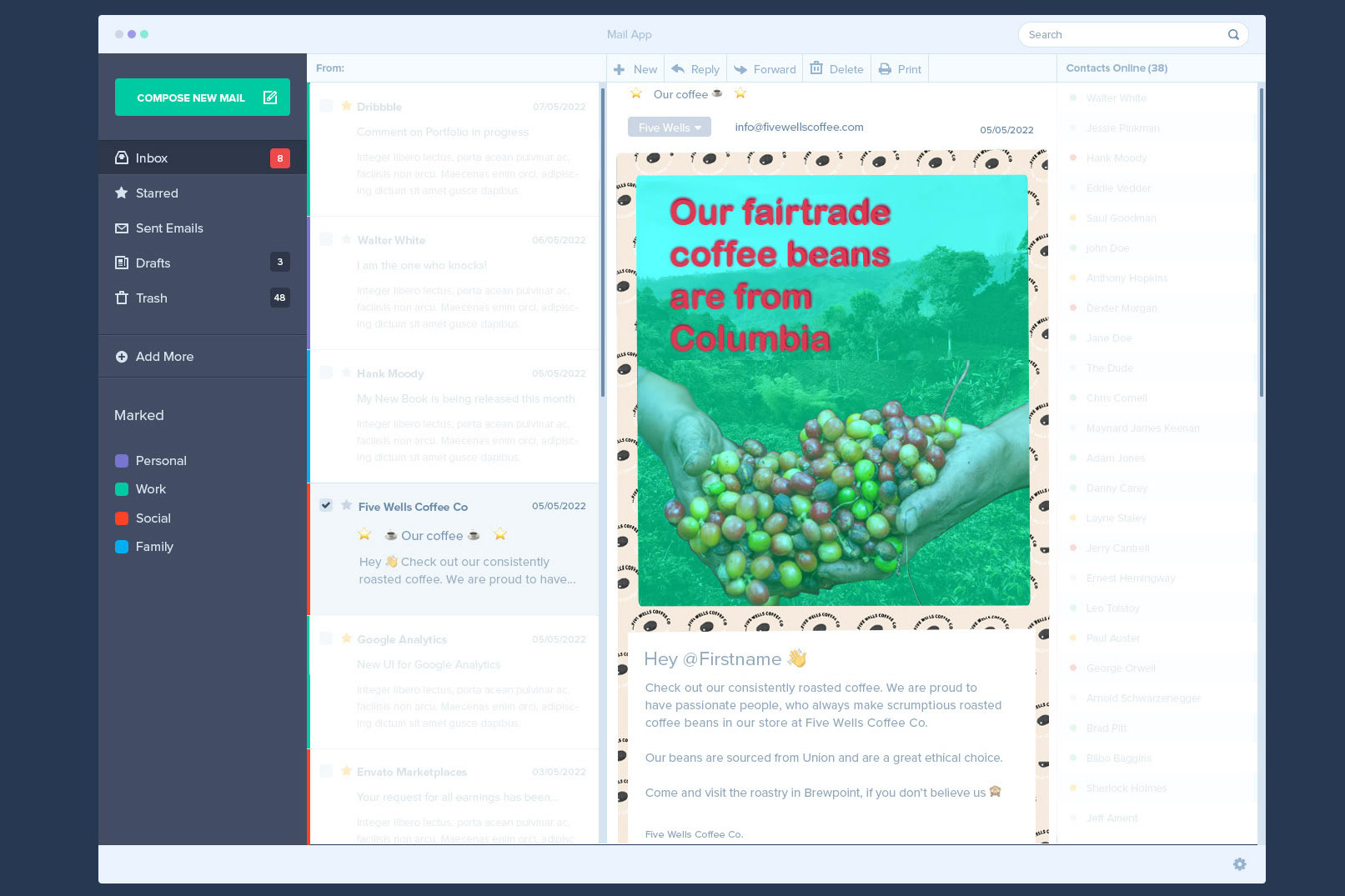This screenshot has height=896, width=1345.
Task: Click the Trash count badge 48
Action: (x=280, y=298)
